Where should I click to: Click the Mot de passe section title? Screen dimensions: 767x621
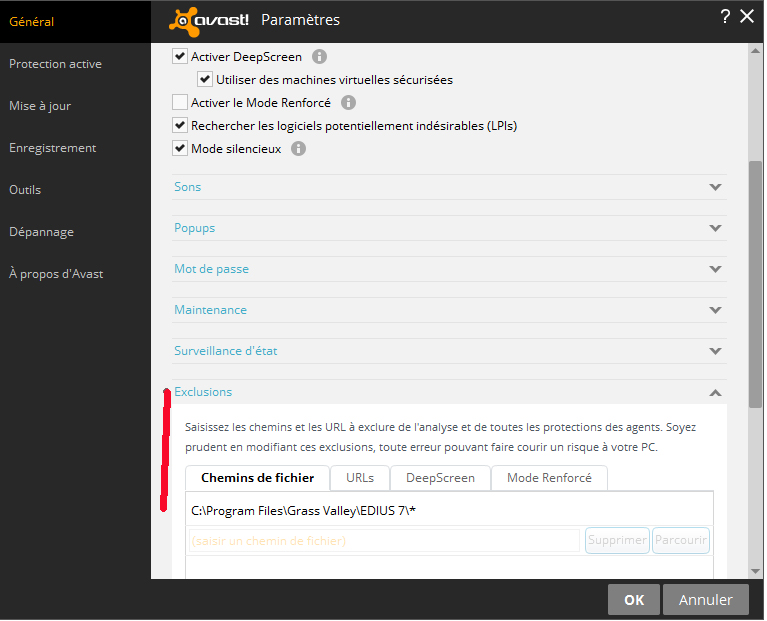click(x=212, y=269)
